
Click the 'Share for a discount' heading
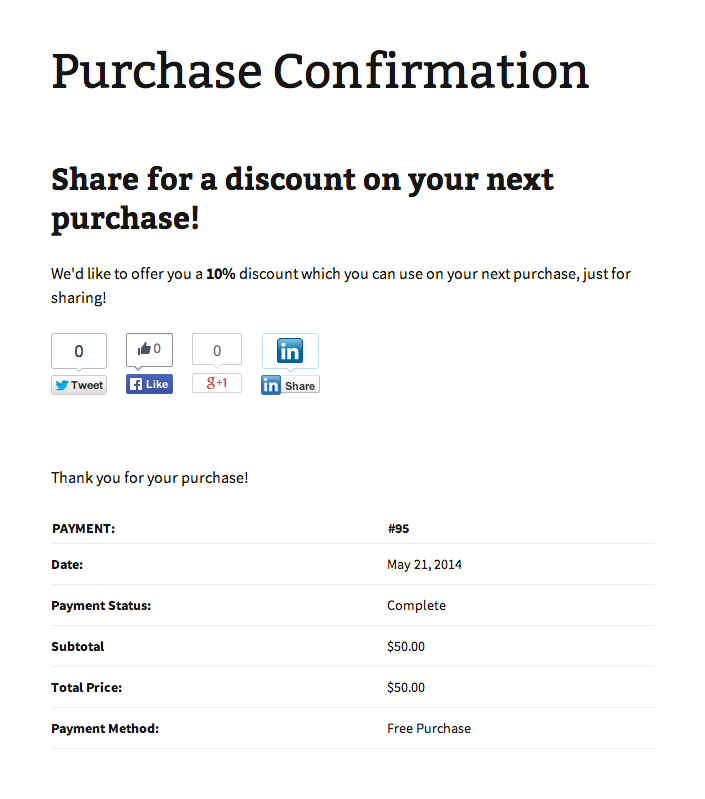click(x=302, y=198)
